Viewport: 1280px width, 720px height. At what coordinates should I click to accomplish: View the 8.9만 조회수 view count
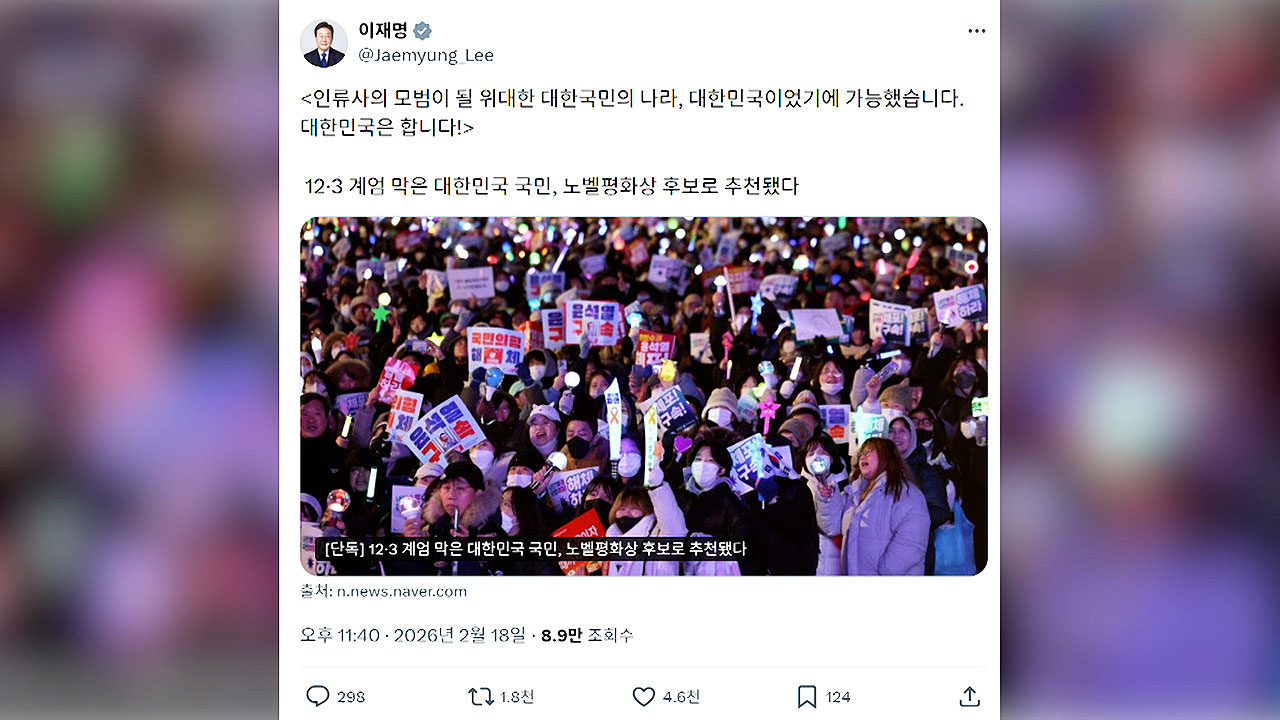point(587,635)
